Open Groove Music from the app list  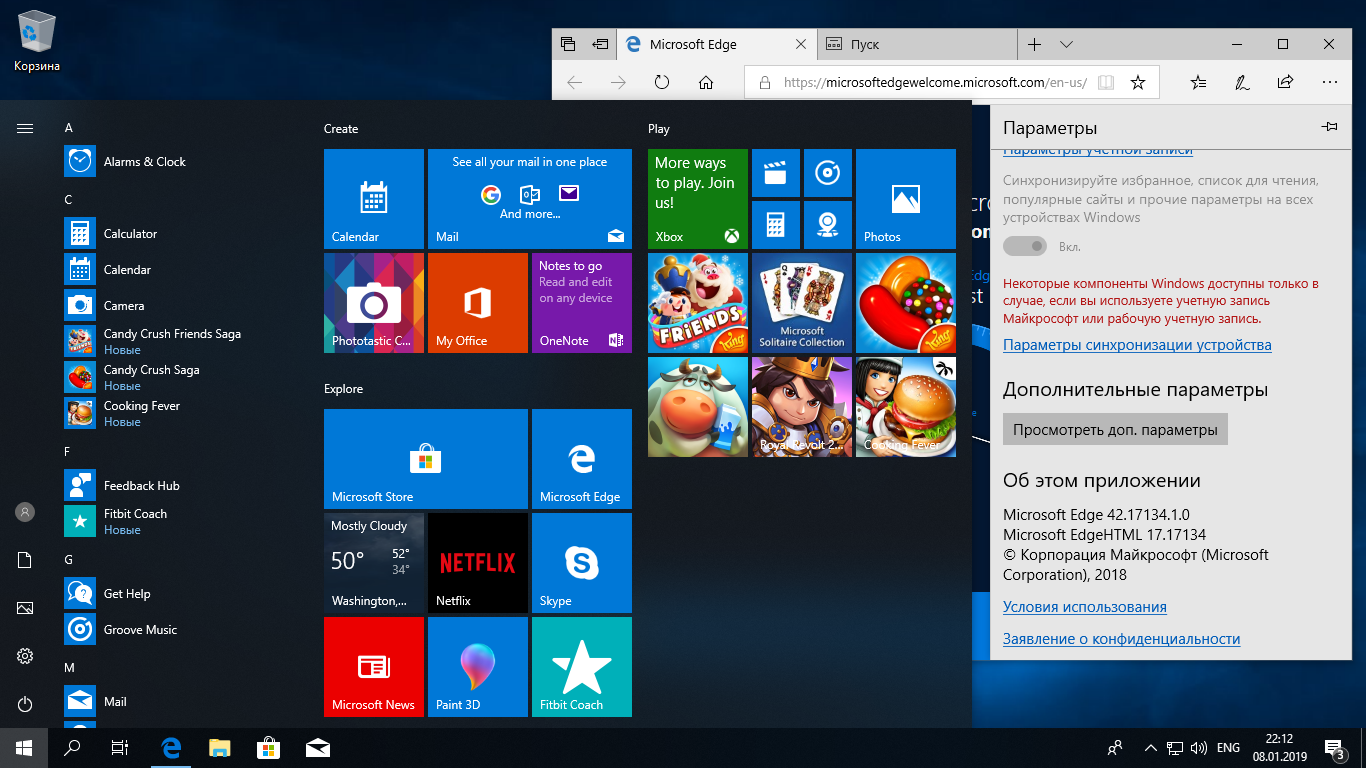180,630
